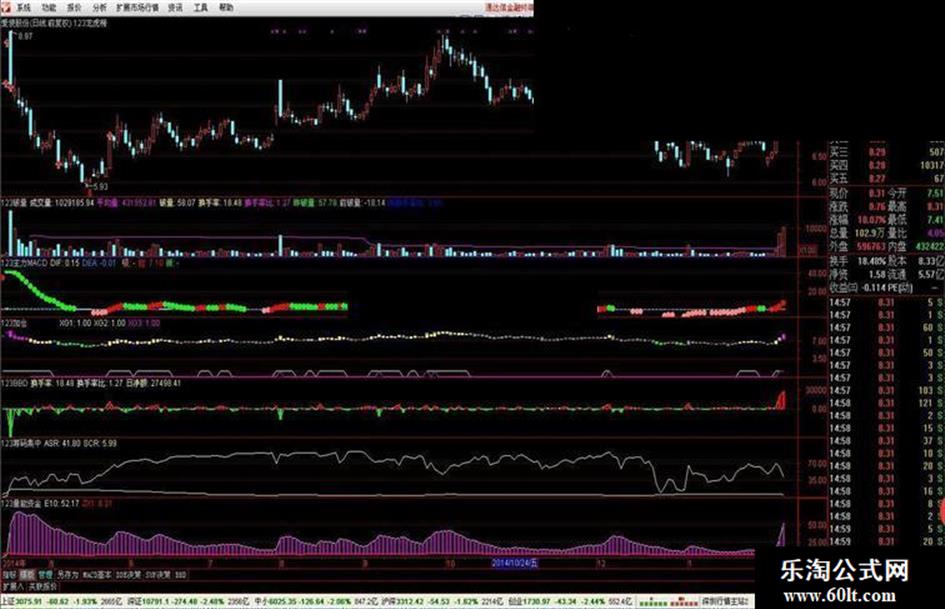Click the 涨幅 10.07% row in the quote panel
The height and width of the screenshot is (609, 945).
click(858, 219)
